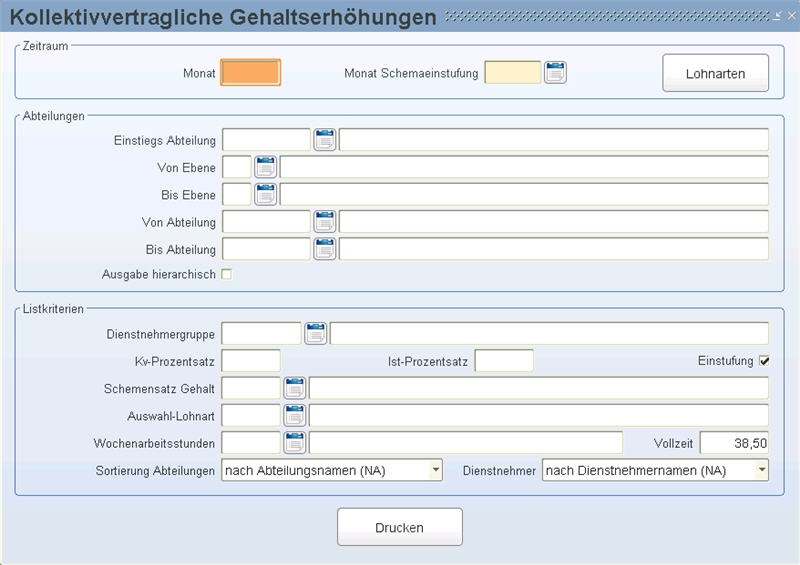800x565 pixels.
Task: Click the Kv-Prozentsatz input field
Action: coord(251,361)
